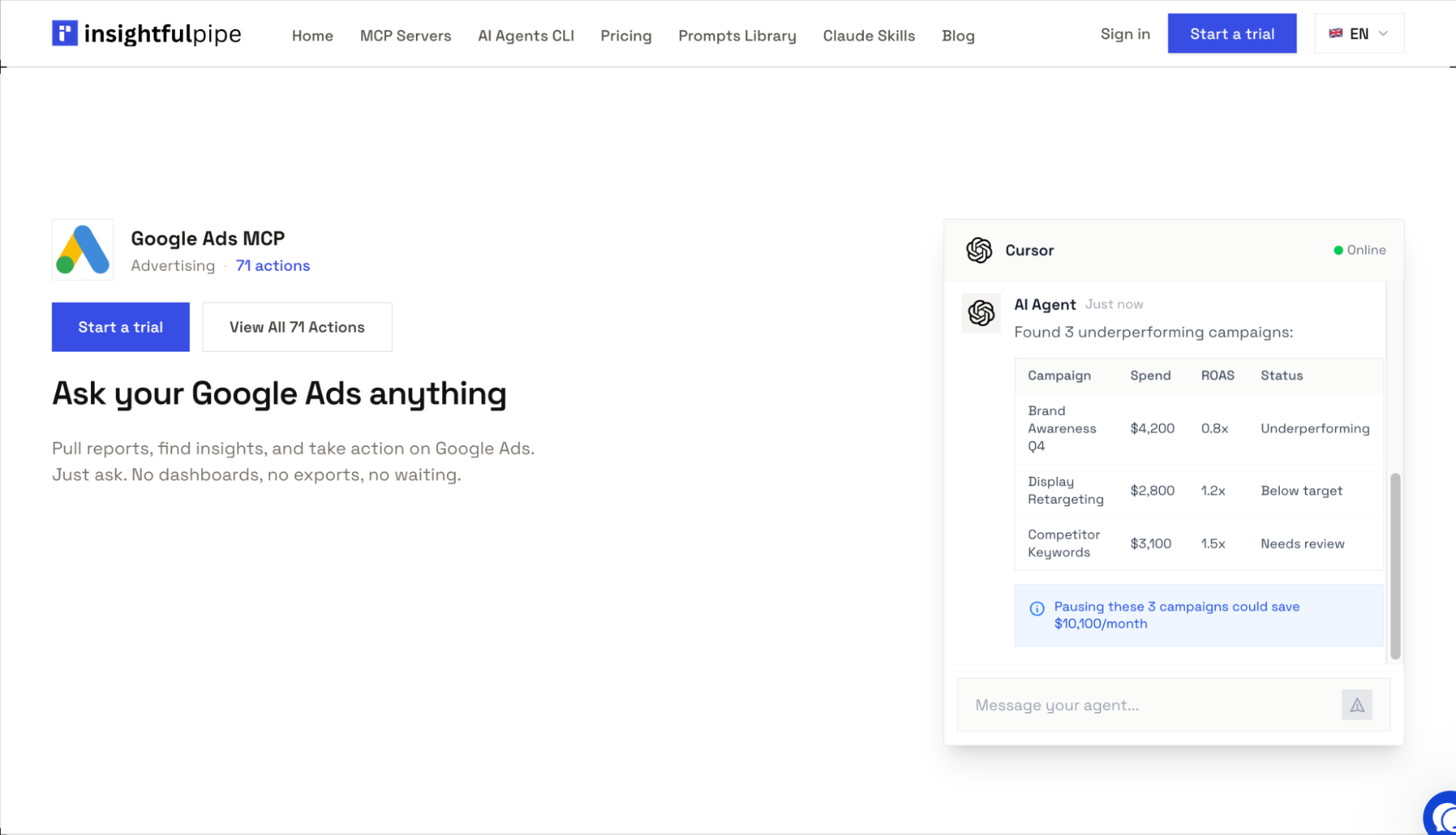Open the MCP Servers nav item
The width and height of the screenshot is (1456, 835).
click(x=406, y=36)
